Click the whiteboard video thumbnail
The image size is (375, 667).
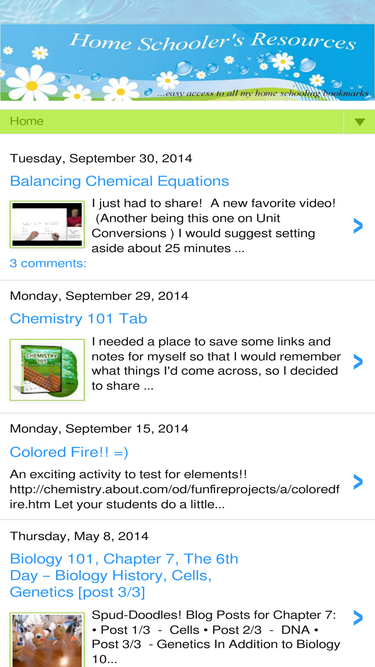47,225
